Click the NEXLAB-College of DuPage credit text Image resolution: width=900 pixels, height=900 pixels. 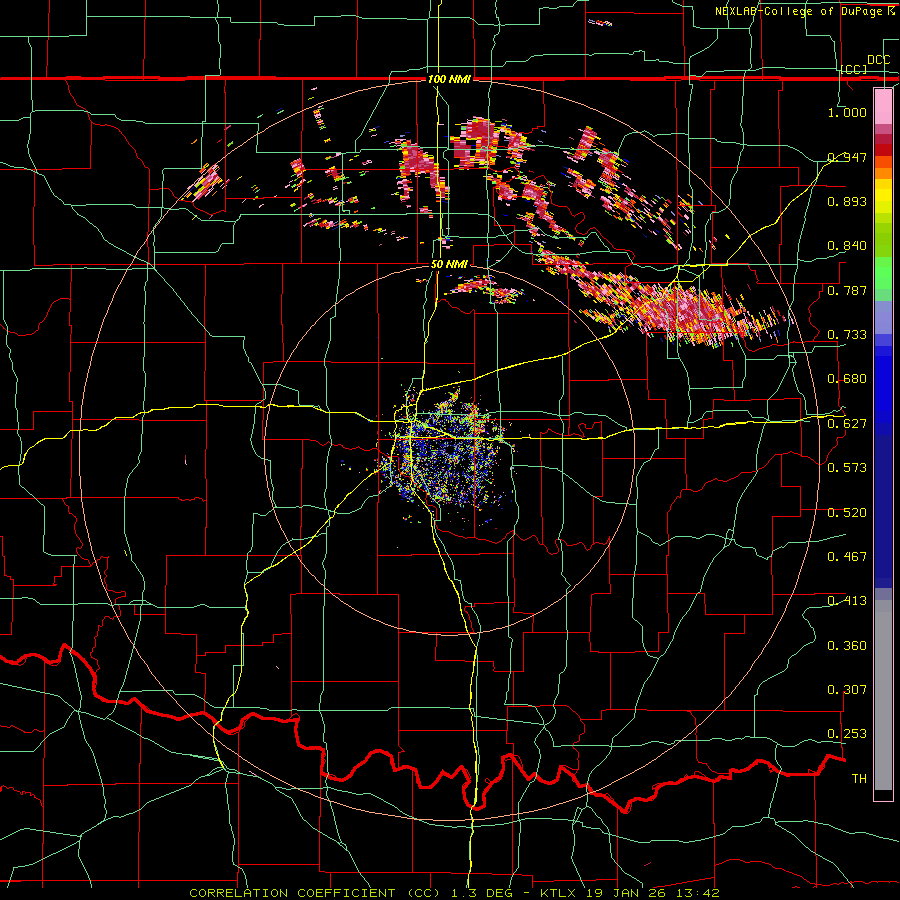point(800,11)
